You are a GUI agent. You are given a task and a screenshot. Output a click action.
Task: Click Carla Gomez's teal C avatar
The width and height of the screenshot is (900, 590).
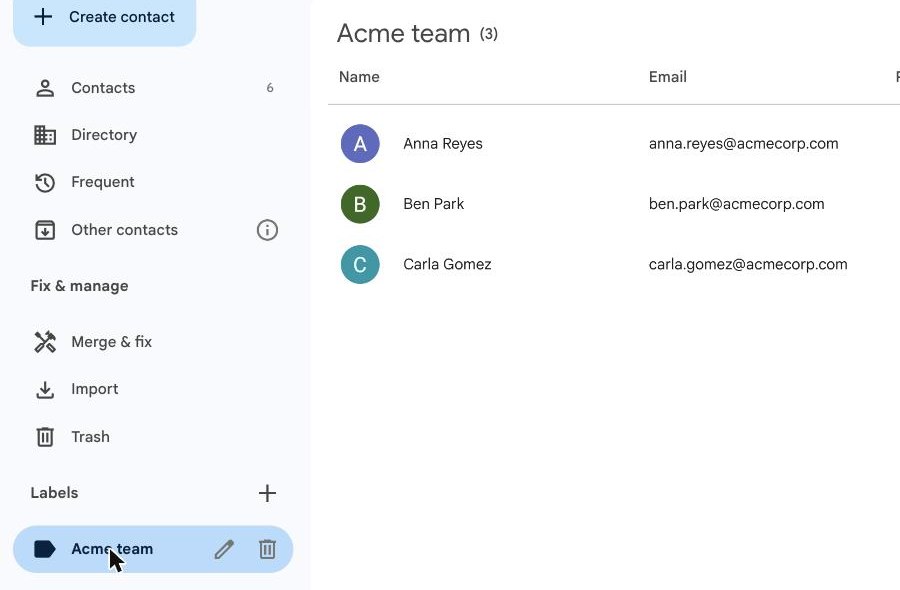click(x=360, y=265)
